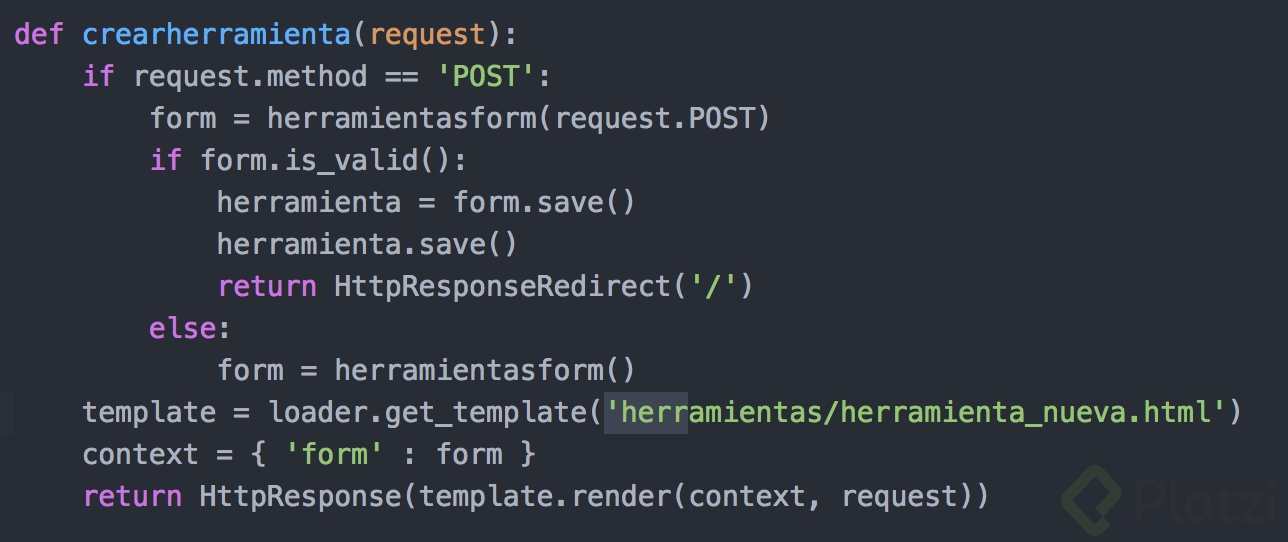Image resolution: width=1288 pixels, height=542 pixels.
Task: Click the 'form' dictionary key string
Action: (335, 454)
